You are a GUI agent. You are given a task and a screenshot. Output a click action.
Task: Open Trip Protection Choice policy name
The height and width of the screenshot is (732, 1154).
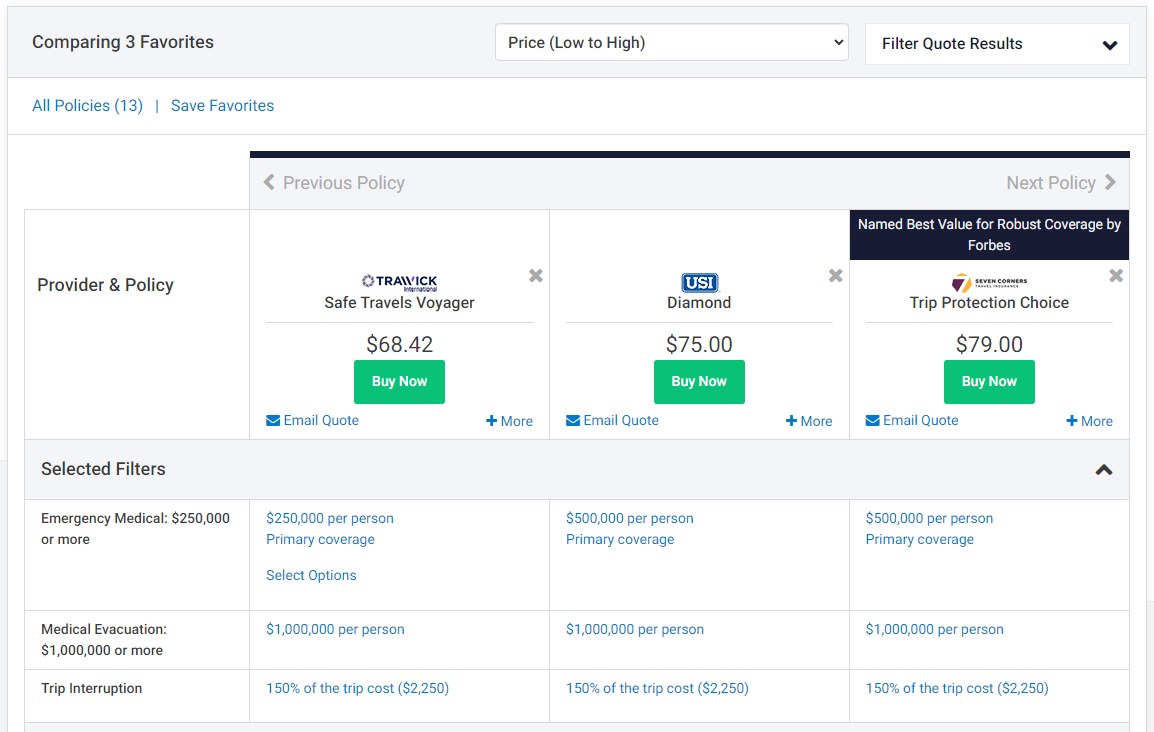click(x=989, y=303)
